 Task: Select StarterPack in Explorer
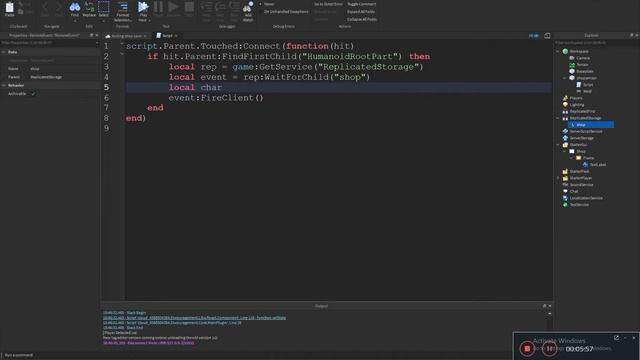tap(579, 171)
